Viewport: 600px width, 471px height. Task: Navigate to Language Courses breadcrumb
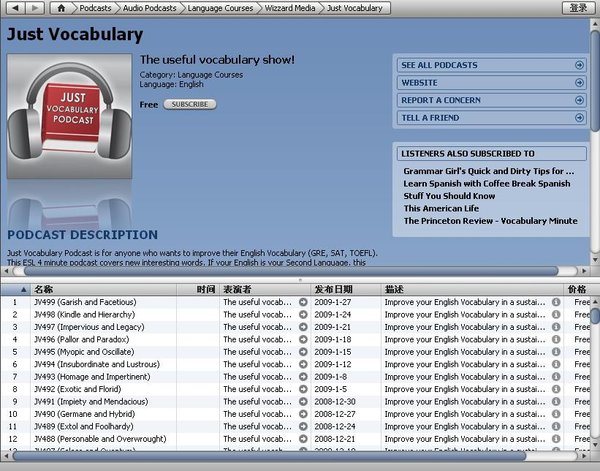(x=220, y=8)
